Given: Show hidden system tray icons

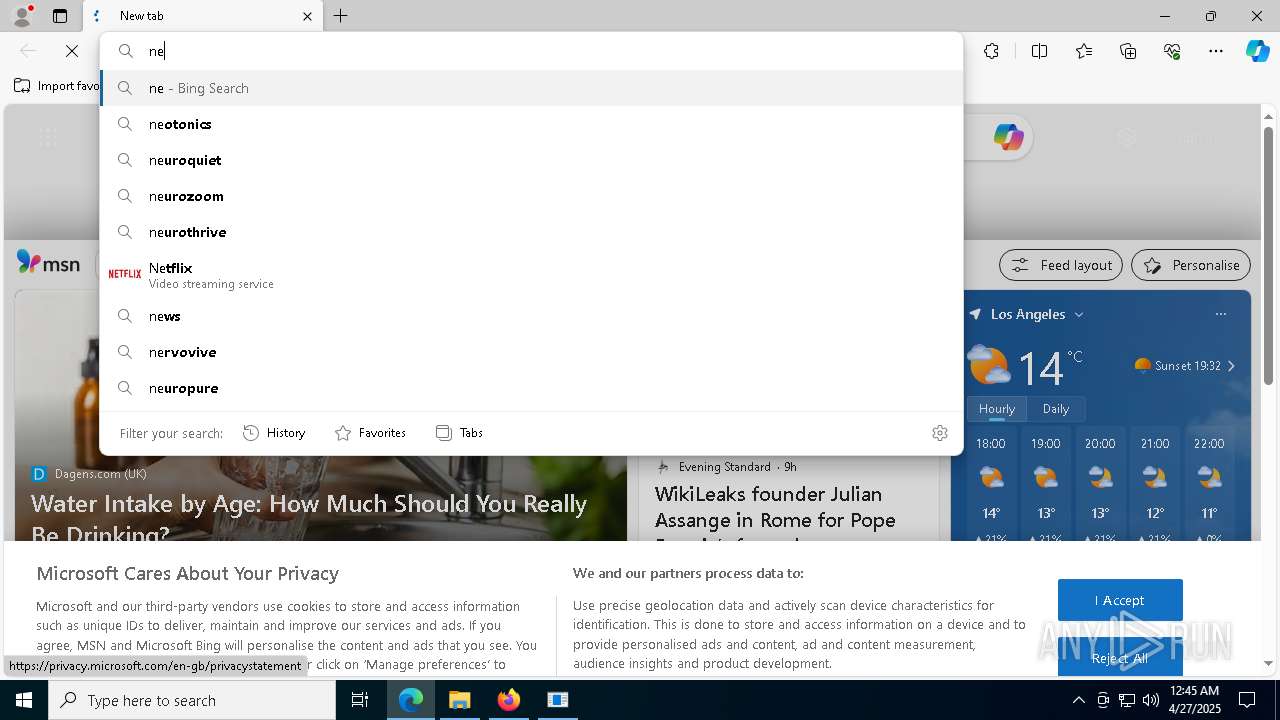Looking at the screenshot, I should [x=1078, y=700].
